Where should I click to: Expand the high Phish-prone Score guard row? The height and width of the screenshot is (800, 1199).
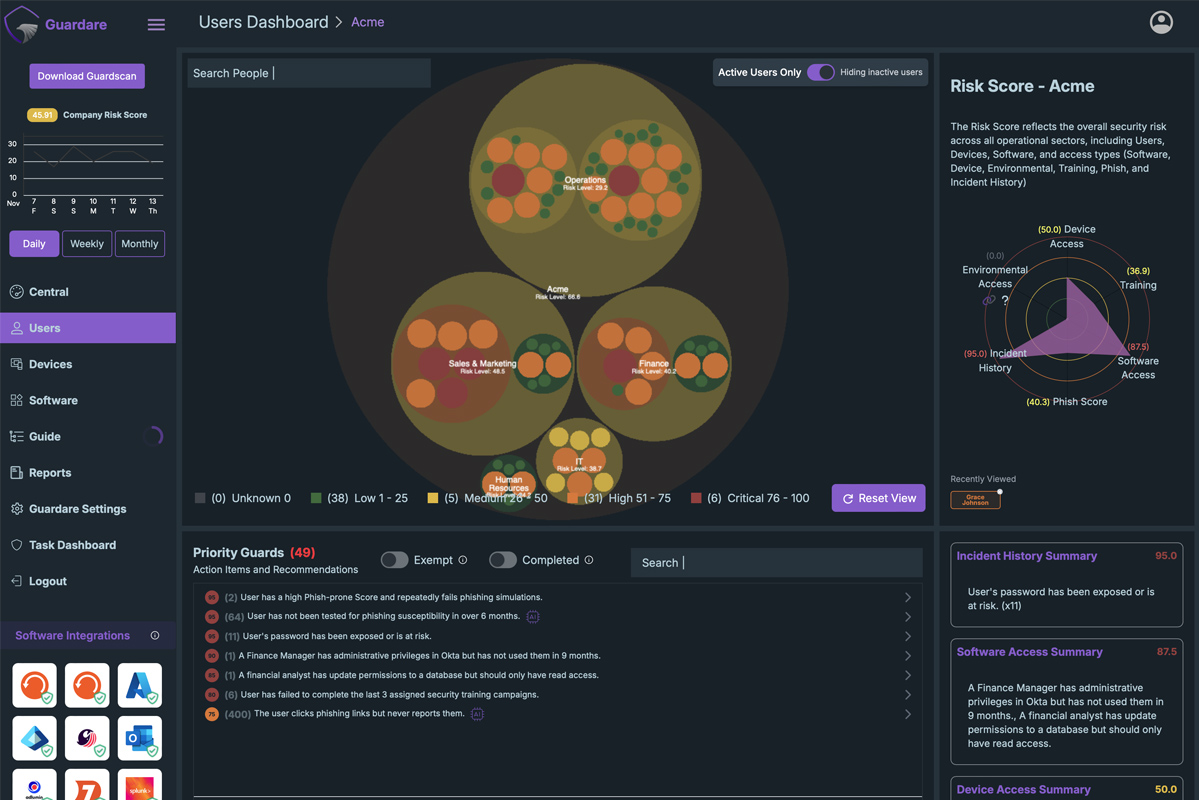(x=907, y=597)
